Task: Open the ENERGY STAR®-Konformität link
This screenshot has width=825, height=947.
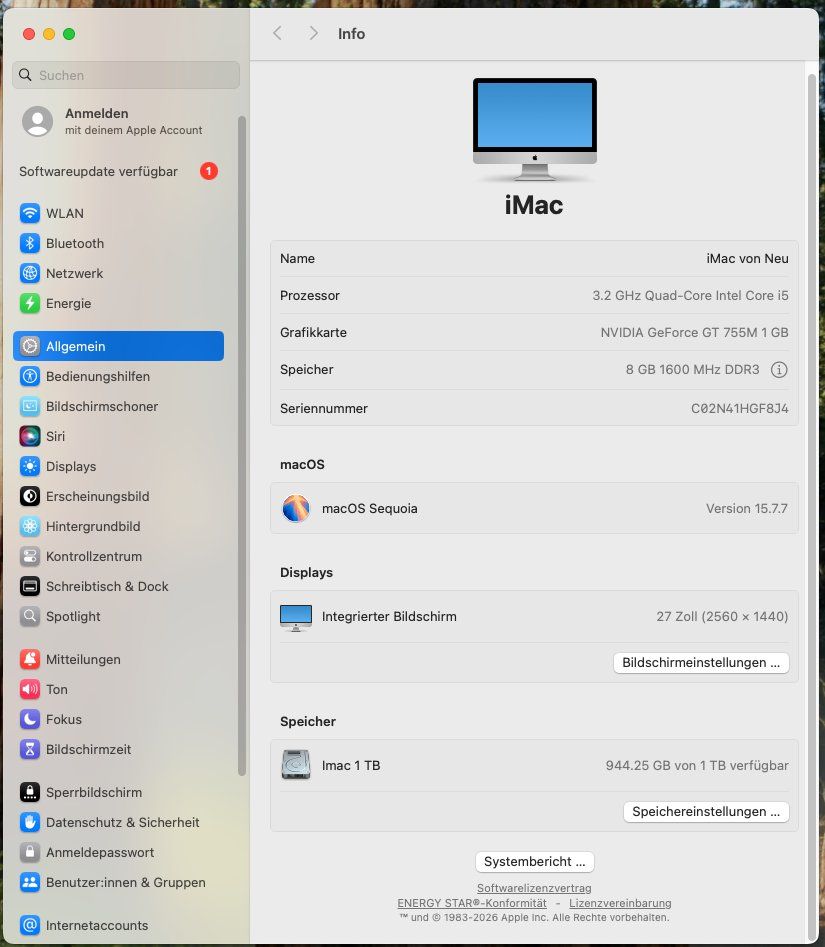Action: 472,904
